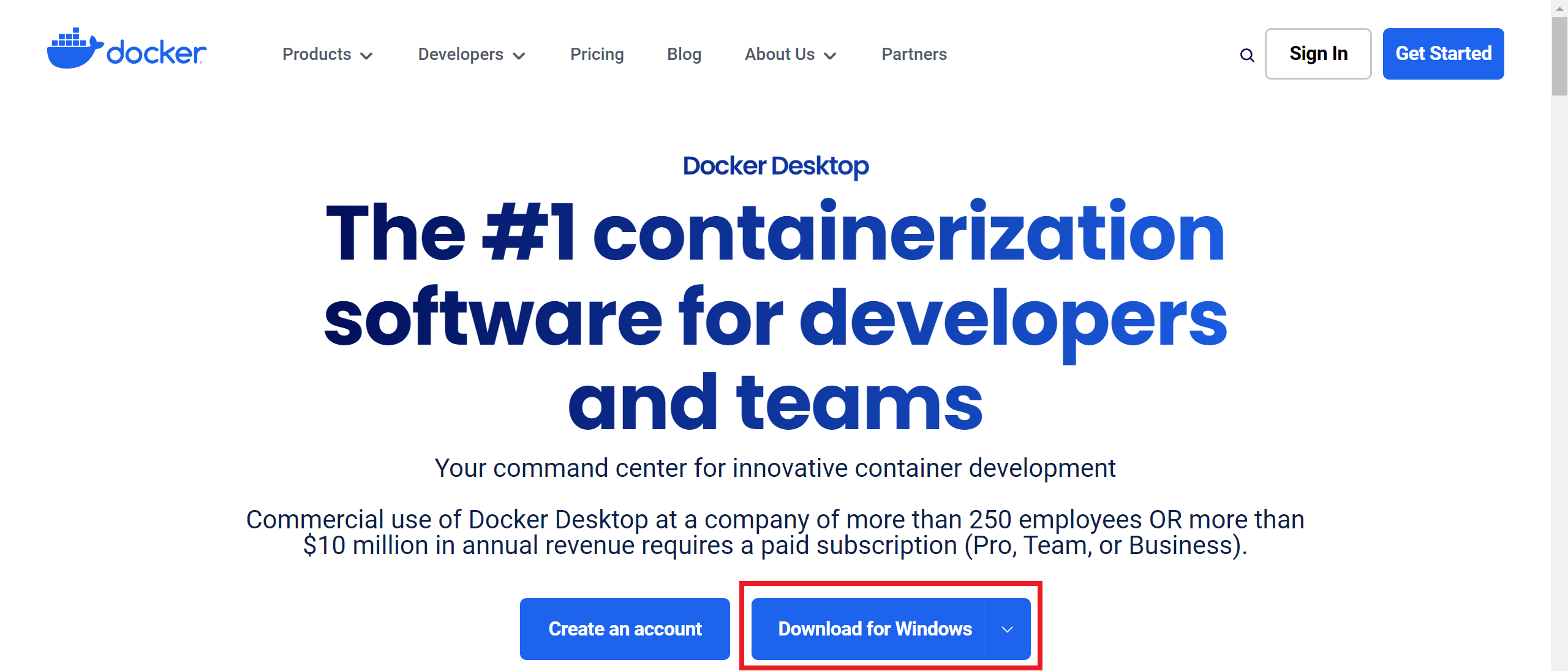Select the Products navigation item
The image size is (1568, 671).
click(x=317, y=54)
